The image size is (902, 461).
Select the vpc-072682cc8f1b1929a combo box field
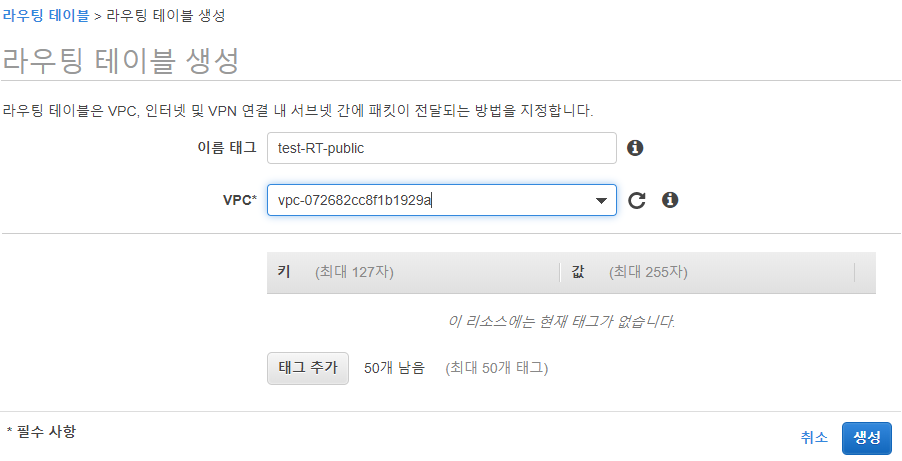click(x=442, y=200)
